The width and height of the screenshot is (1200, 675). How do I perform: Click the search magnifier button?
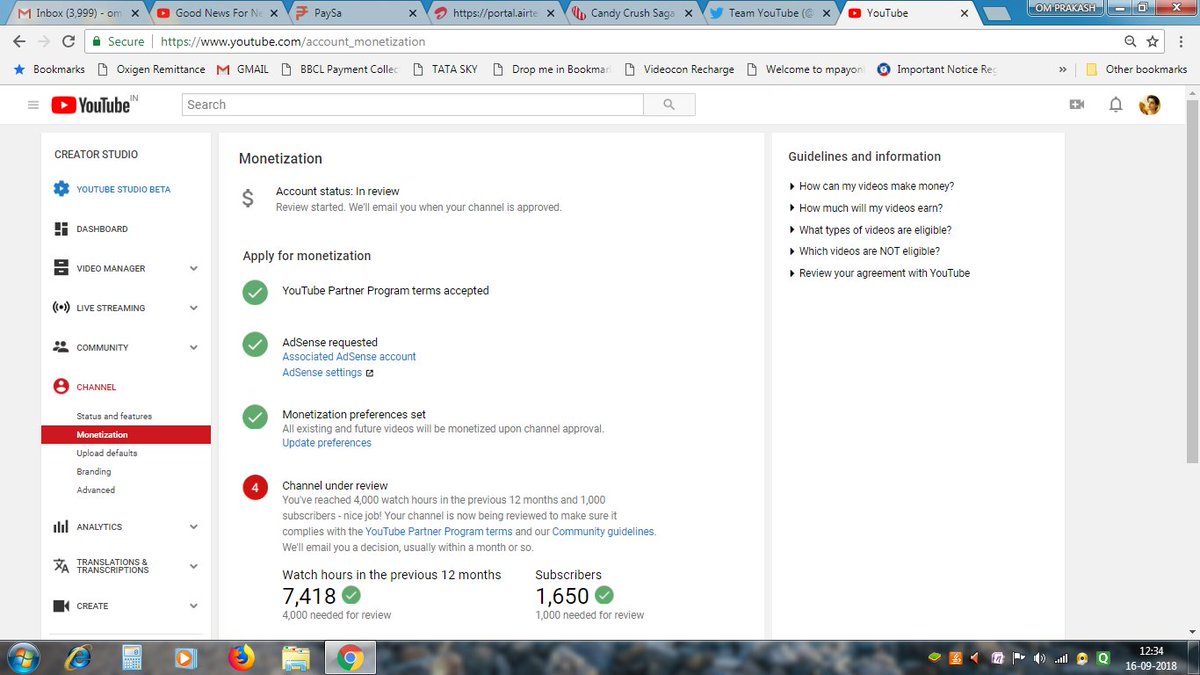point(669,104)
